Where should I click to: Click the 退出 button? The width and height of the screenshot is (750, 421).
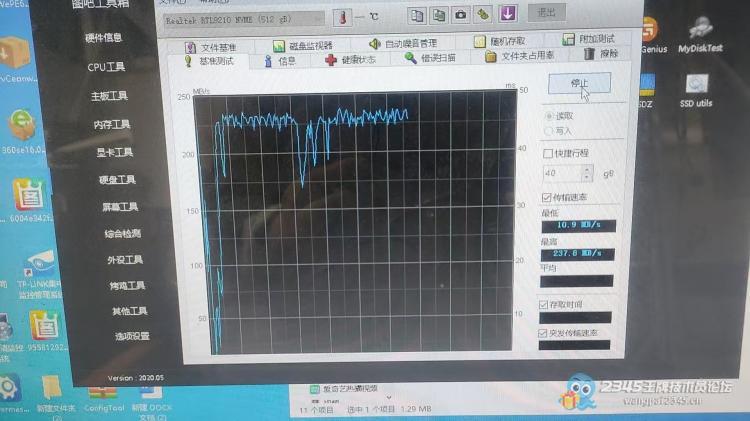[x=546, y=13]
